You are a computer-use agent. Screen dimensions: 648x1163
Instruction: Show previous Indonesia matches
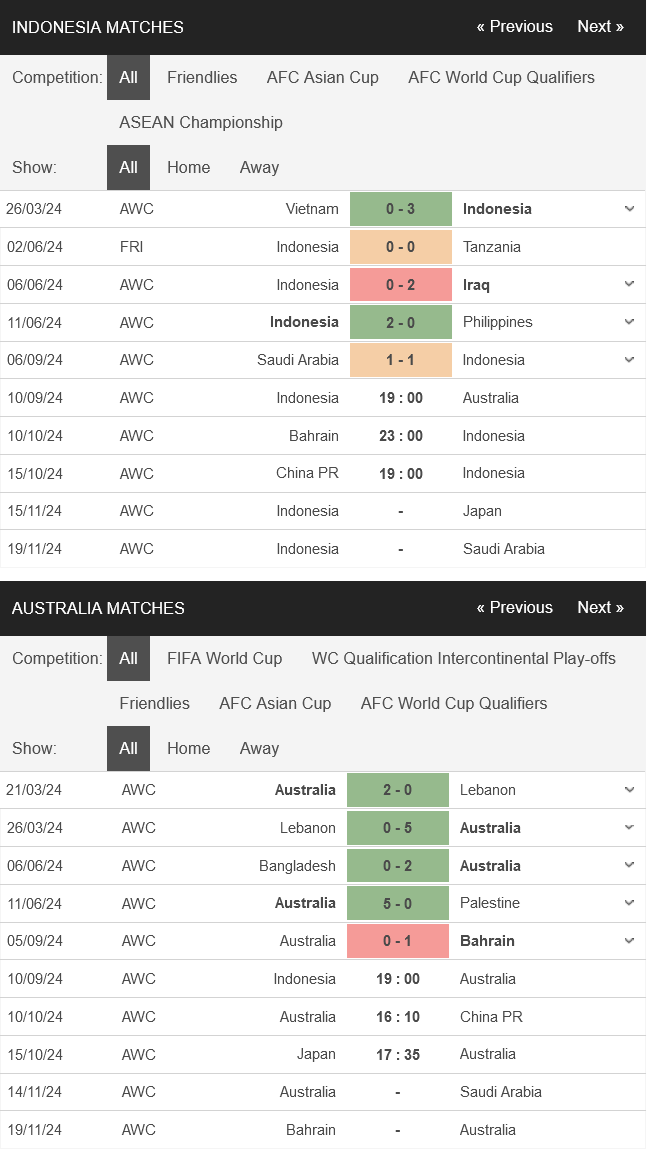[x=514, y=27]
